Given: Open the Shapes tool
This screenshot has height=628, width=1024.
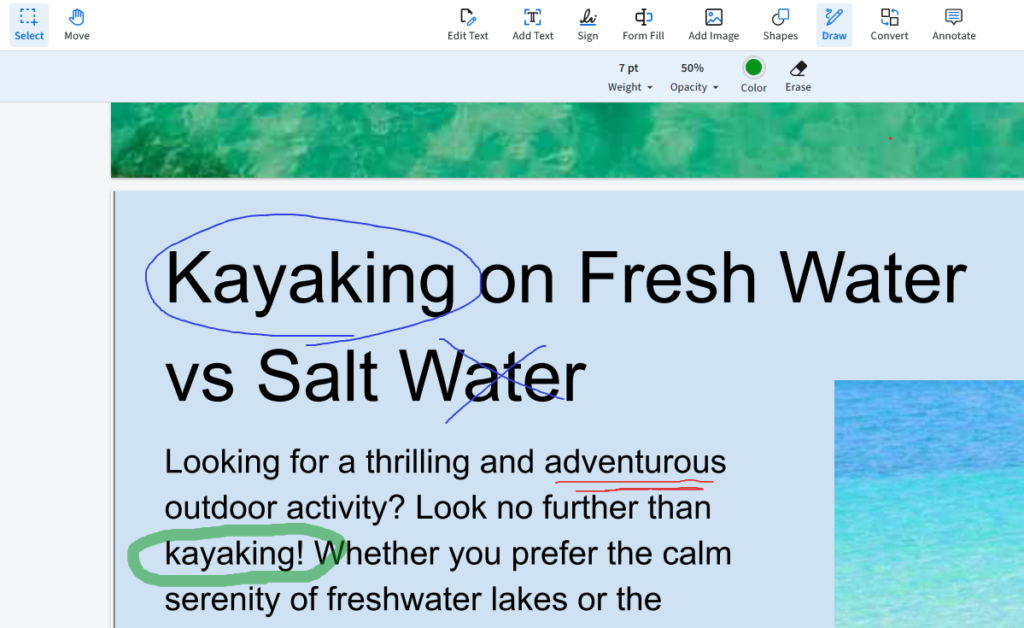Looking at the screenshot, I should (780, 24).
